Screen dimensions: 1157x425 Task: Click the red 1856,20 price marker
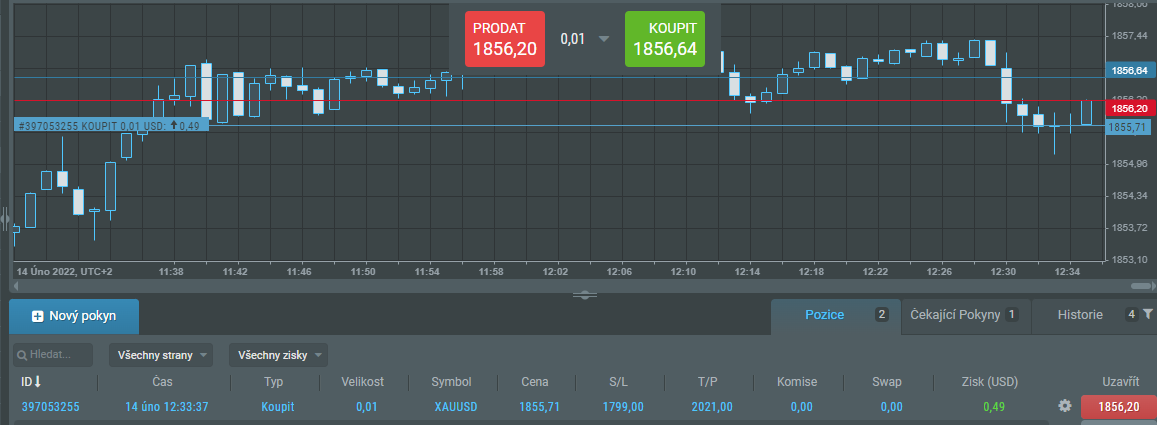click(1129, 108)
